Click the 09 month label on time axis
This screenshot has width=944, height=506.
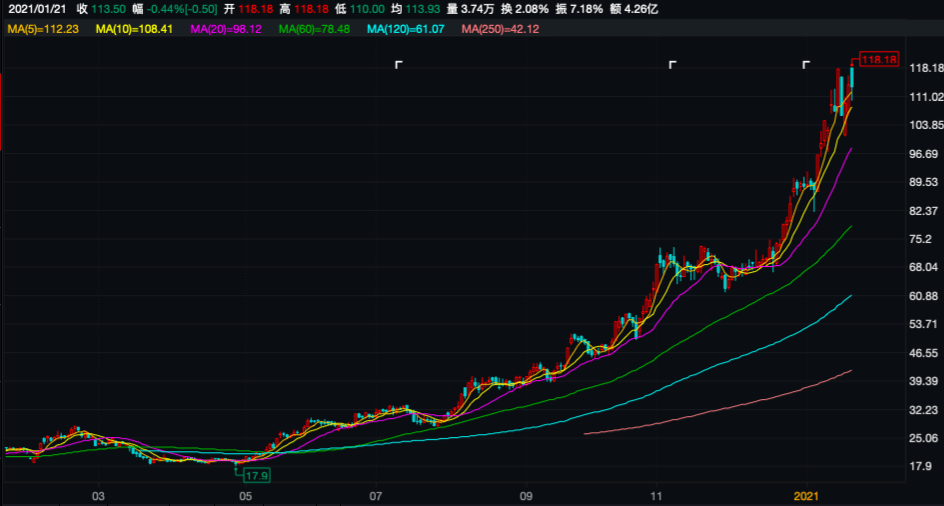[526, 496]
